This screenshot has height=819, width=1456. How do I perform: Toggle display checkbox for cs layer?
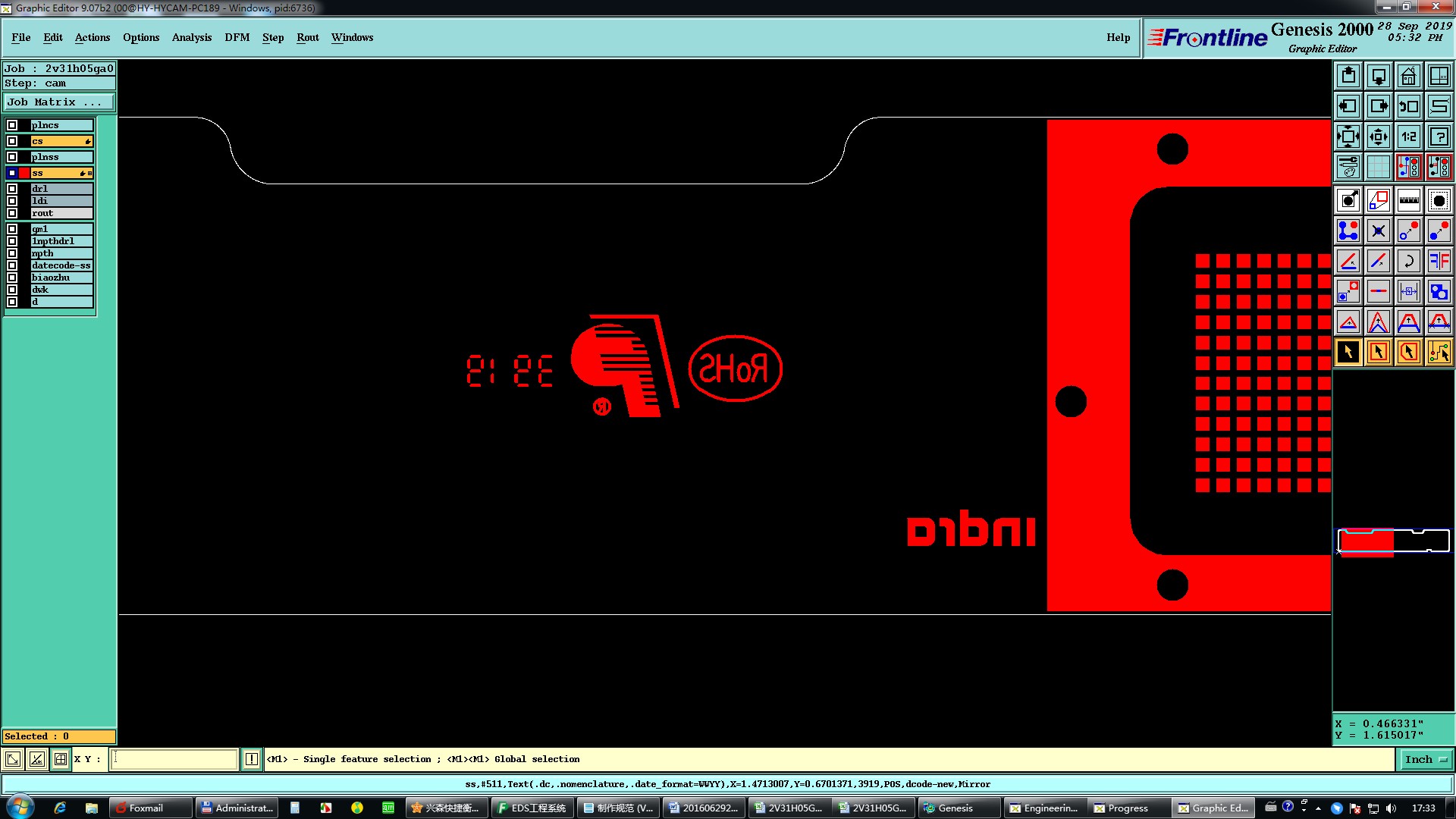12,141
